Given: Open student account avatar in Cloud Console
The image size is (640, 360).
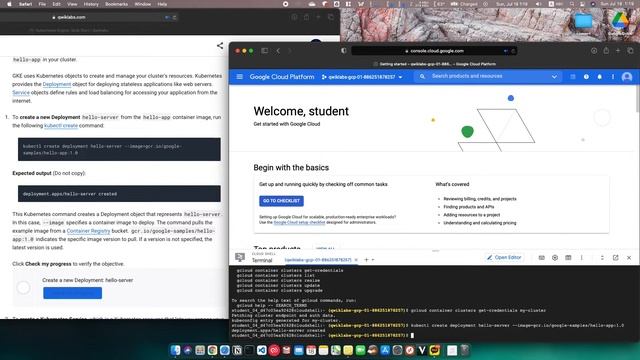Looking at the screenshot, I should tap(627, 77).
